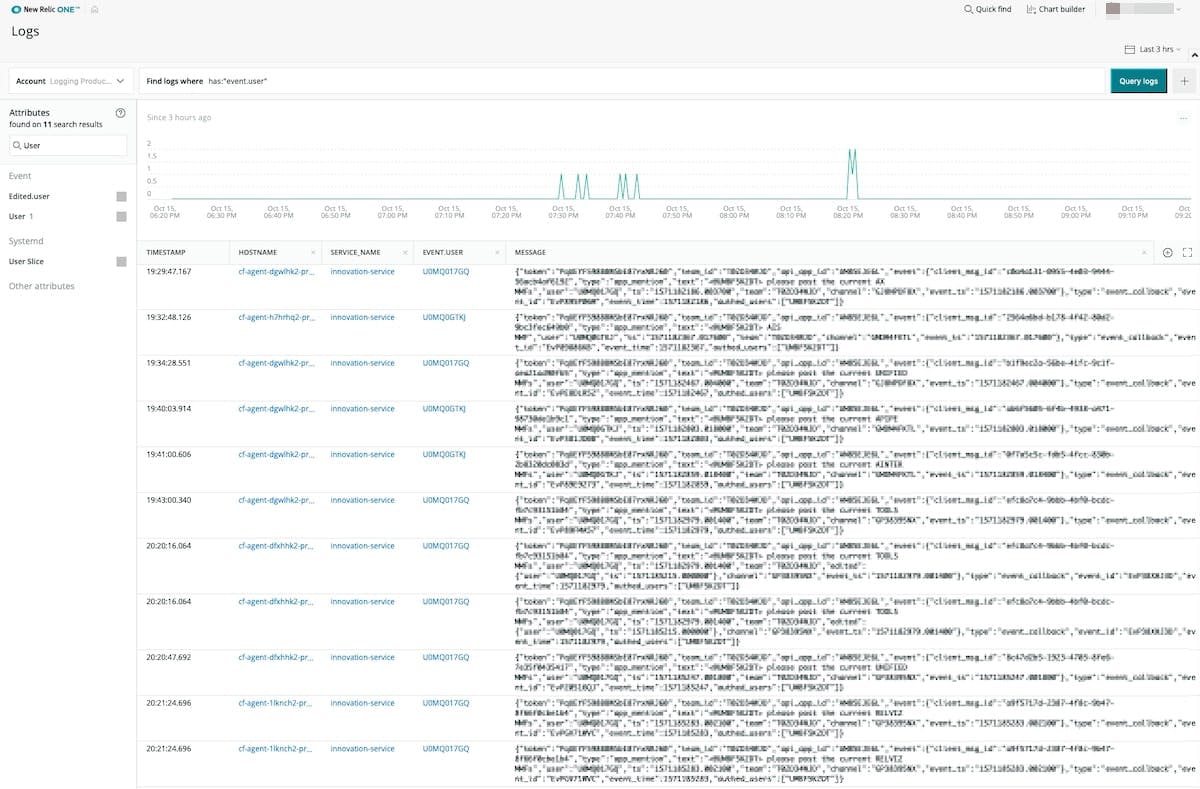Select timestamp 20:20:47.692
The width and height of the screenshot is (1200, 789).
tap(168, 658)
